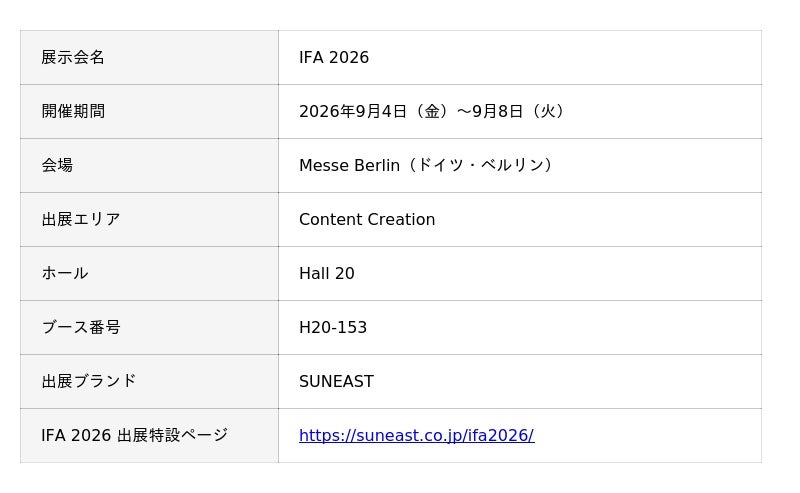This screenshot has height=493, width=800.
Task: Select the 2026年9月4日 date text
Action: 353,111
